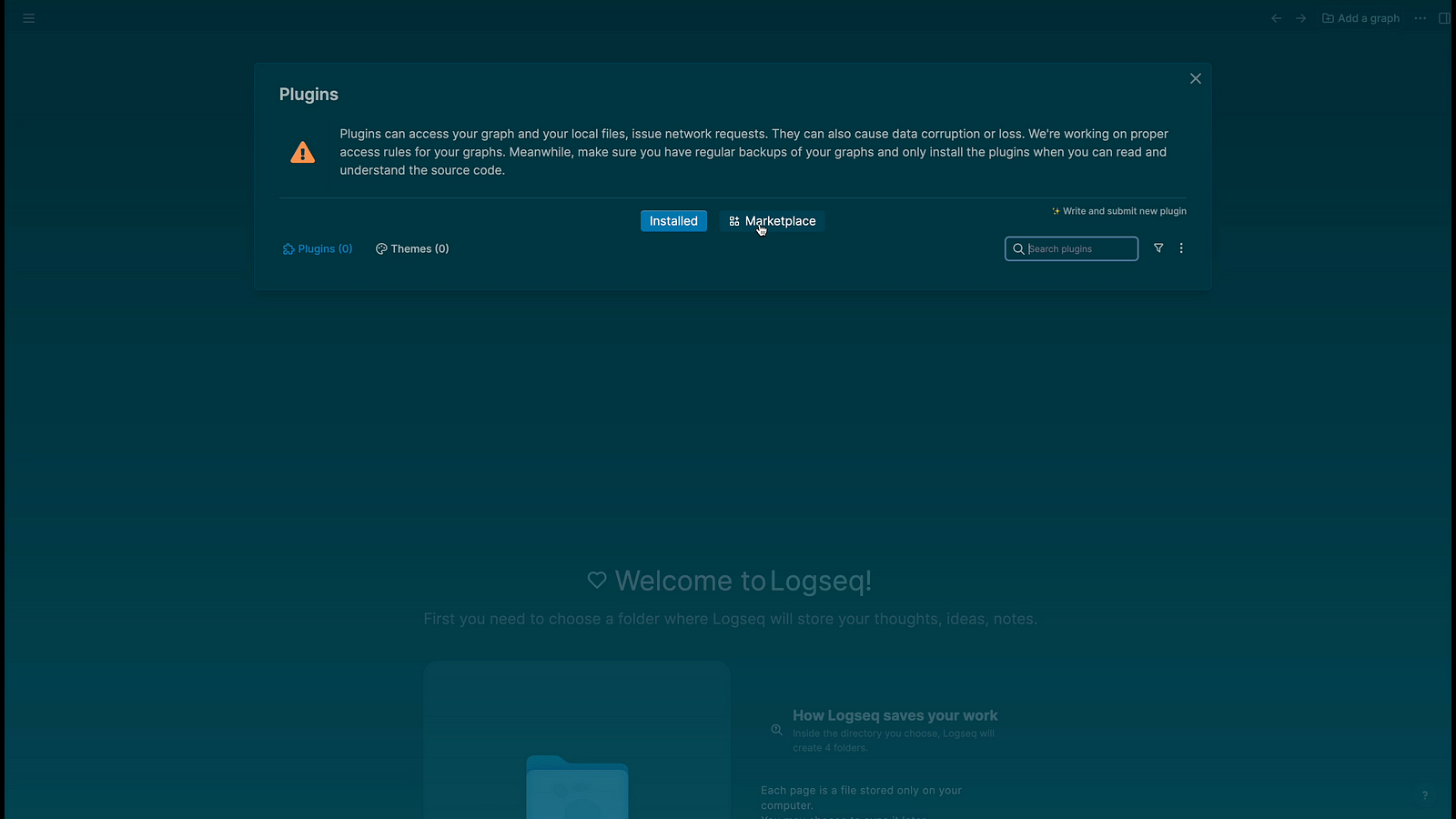Switch to the Installed tab
The image size is (1456, 819).
pyautogui.click(x=673, y=221)
